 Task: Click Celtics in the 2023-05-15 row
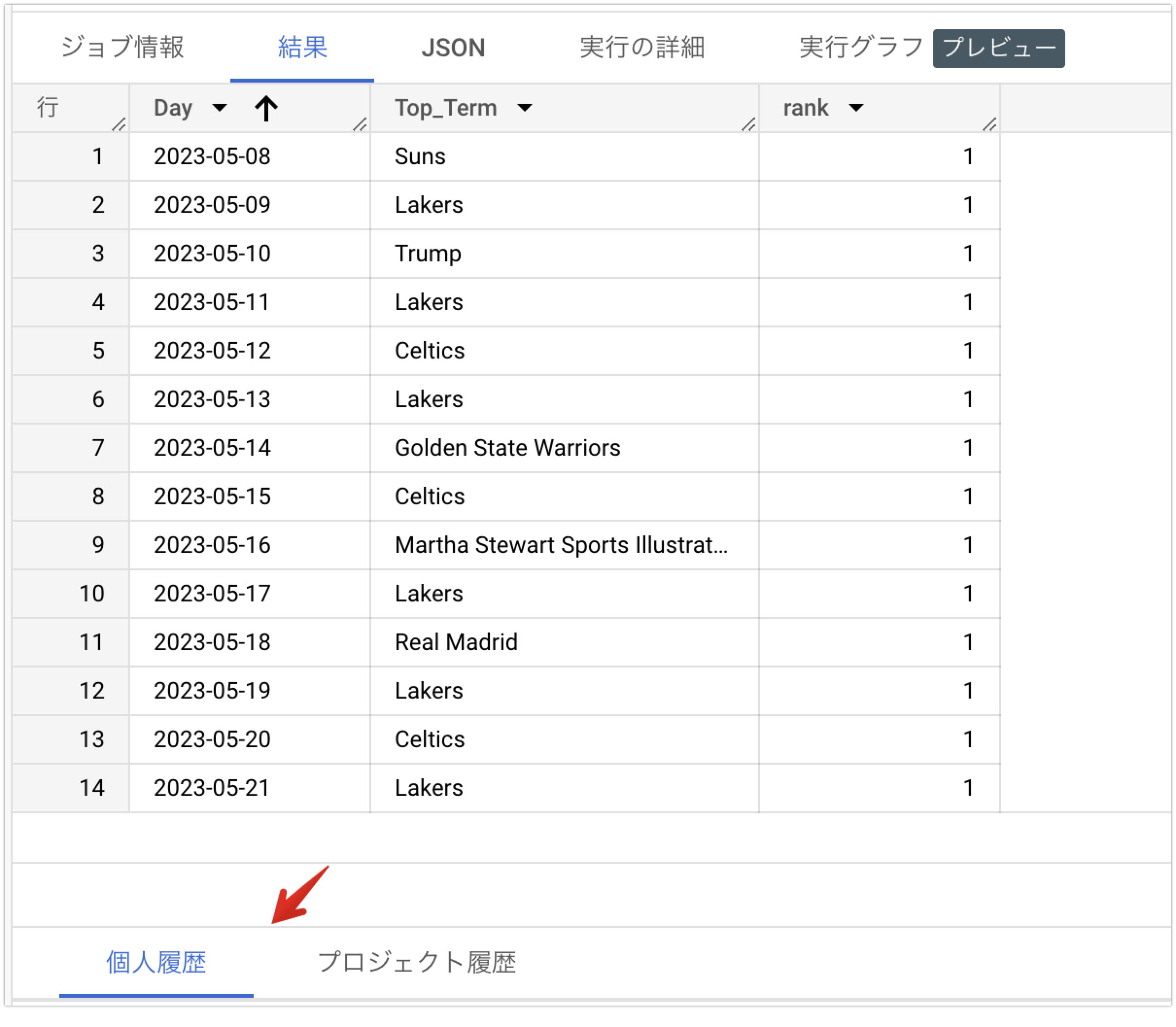click(565, 496)
